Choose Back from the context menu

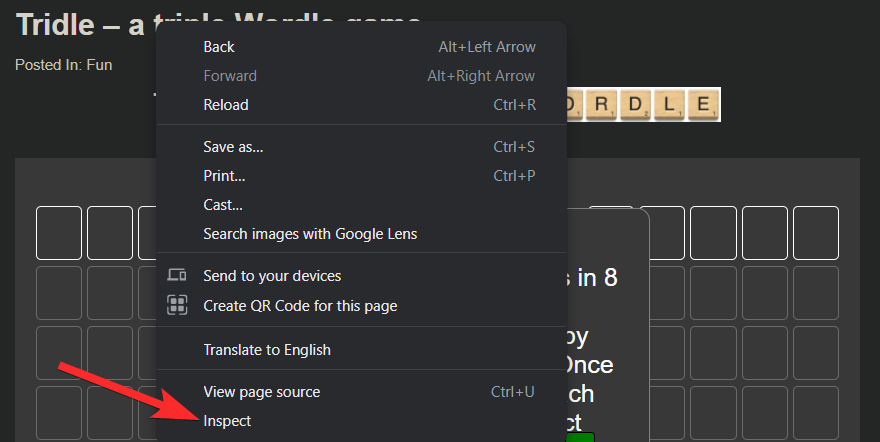click(x=219, y=47)
